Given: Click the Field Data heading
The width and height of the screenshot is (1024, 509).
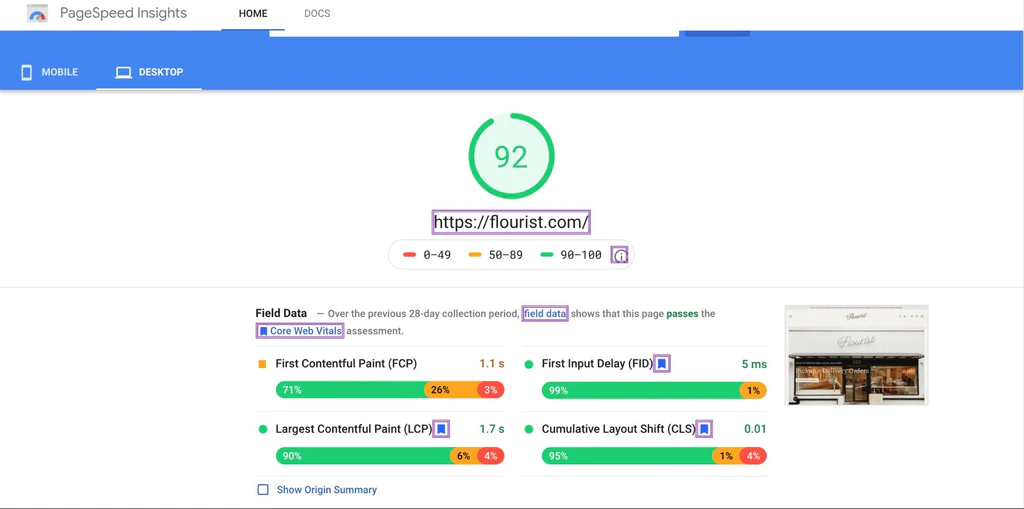Looking at the screenshot, I should [281, 314].
